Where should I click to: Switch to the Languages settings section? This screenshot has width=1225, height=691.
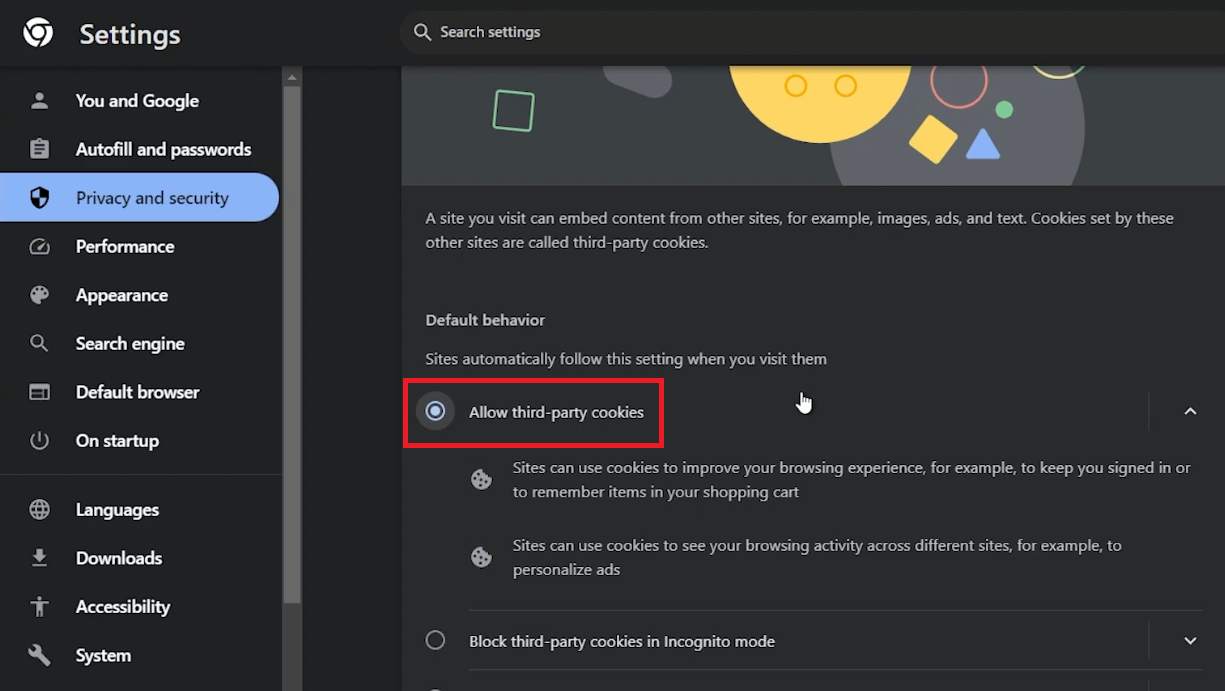(120, 509)
